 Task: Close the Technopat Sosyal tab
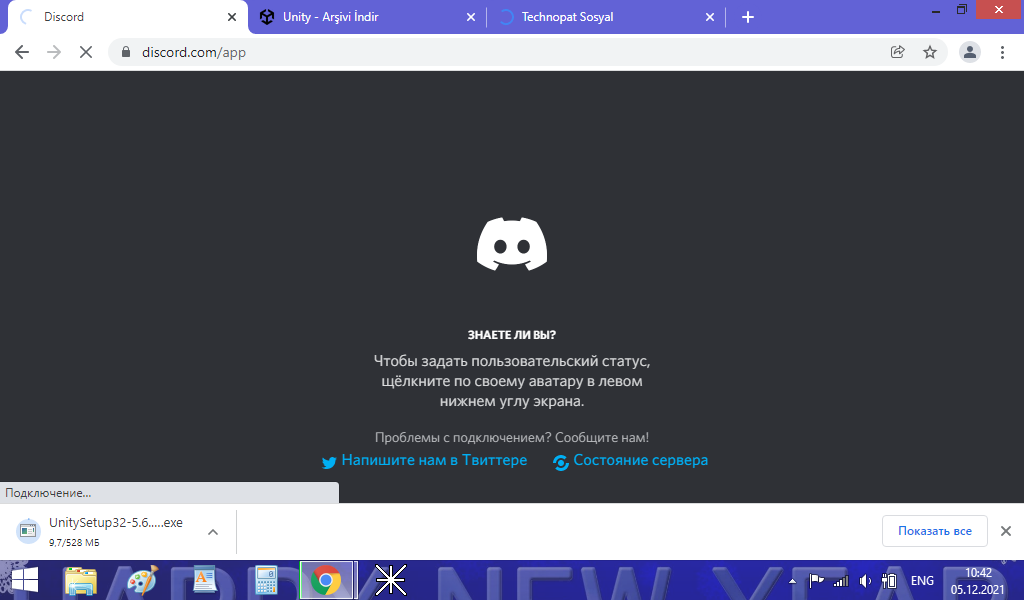coord(710,17)
